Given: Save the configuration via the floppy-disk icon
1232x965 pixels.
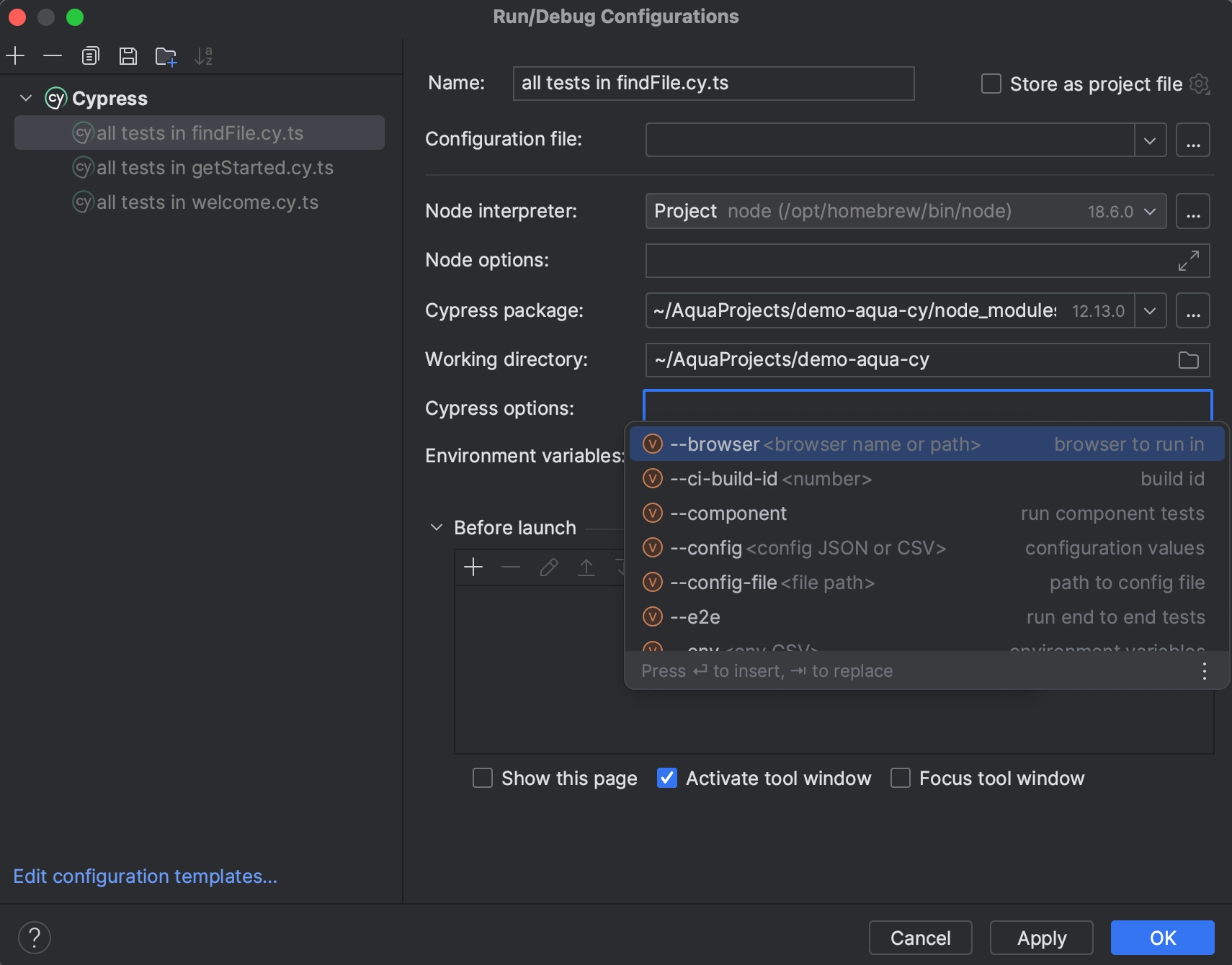Looking at the screenshot, I should point(128,55).
